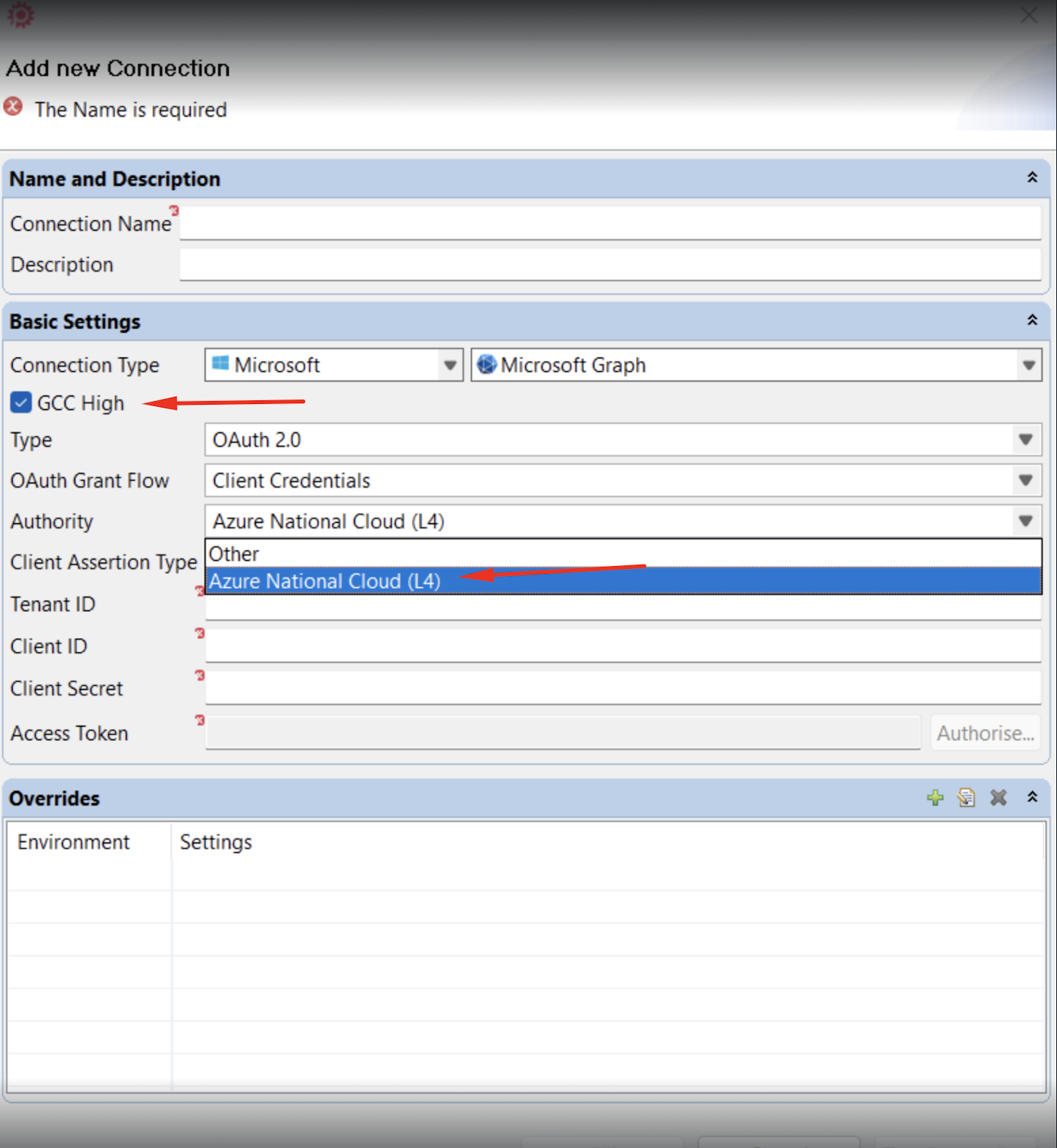
Task: Collapse the Basic Settings section
Action: point(1032,320)
